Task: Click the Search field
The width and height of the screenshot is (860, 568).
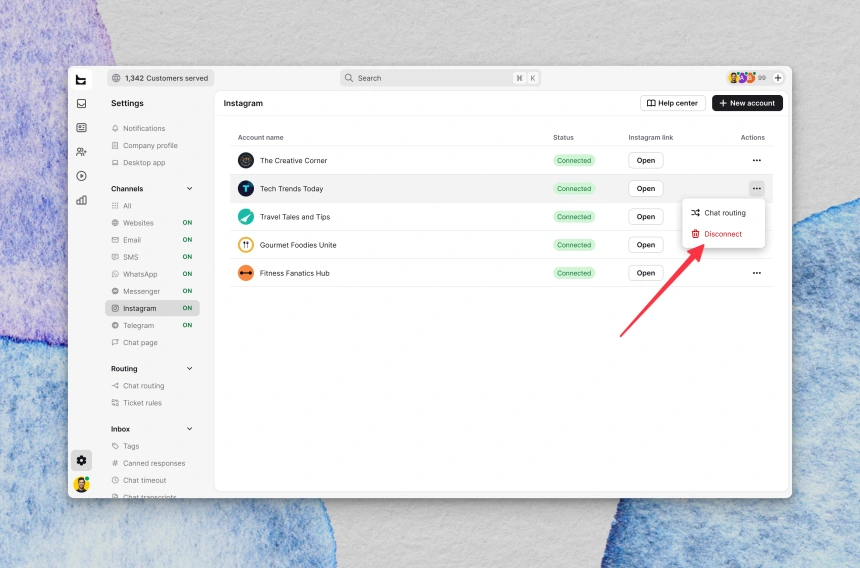Action: (x=440, y=78)
